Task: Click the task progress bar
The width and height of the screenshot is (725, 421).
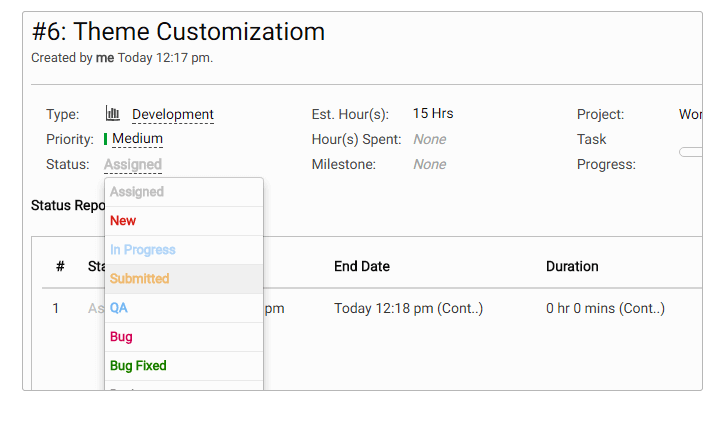Action: [691, 152]
